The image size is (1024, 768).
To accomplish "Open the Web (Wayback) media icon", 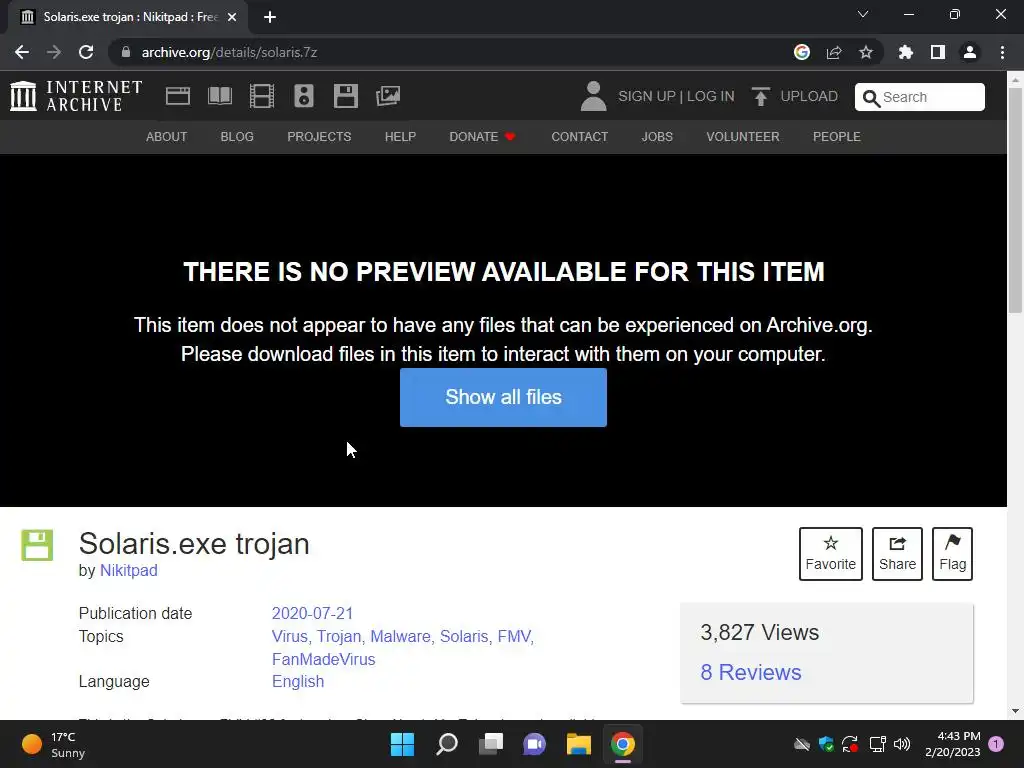I will 178,96.
